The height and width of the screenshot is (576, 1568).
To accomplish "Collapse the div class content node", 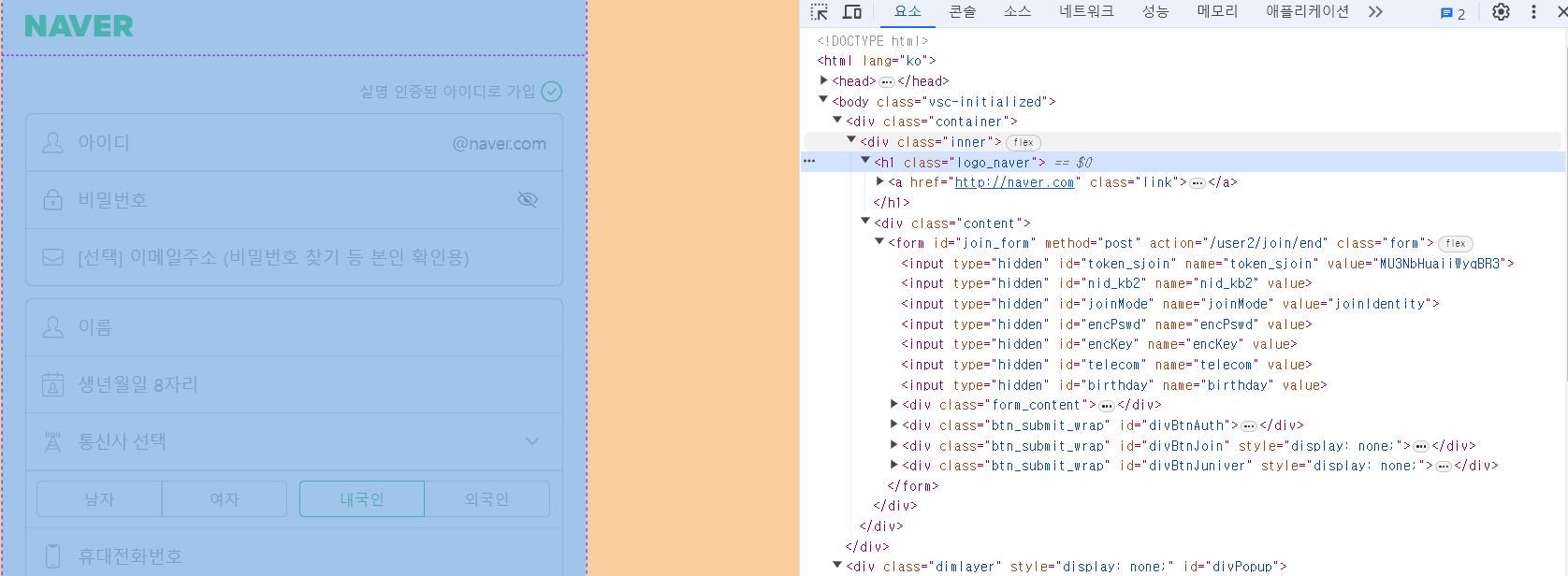I will coord(865,222).
